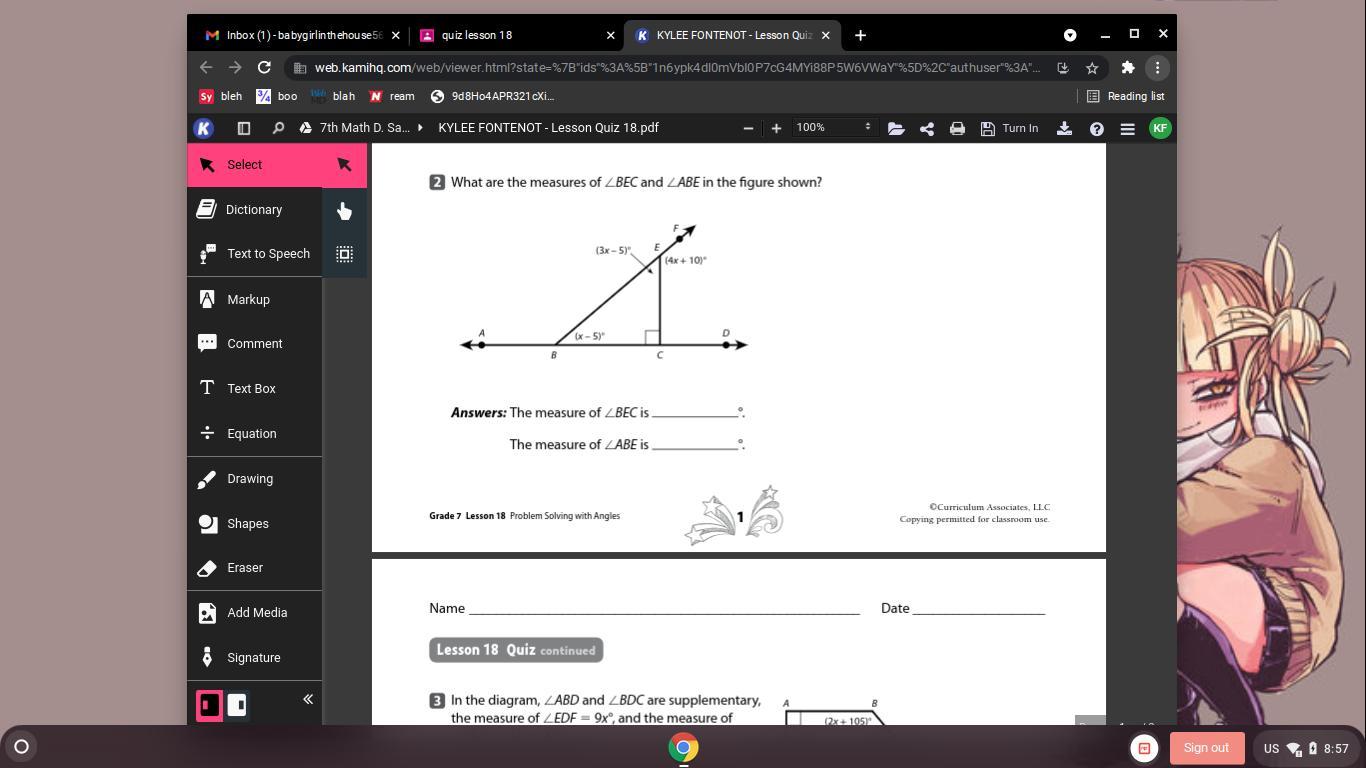Open Chrome tab search dropdown
This screenshot has width=1366, height=768.
(1070, 35)
